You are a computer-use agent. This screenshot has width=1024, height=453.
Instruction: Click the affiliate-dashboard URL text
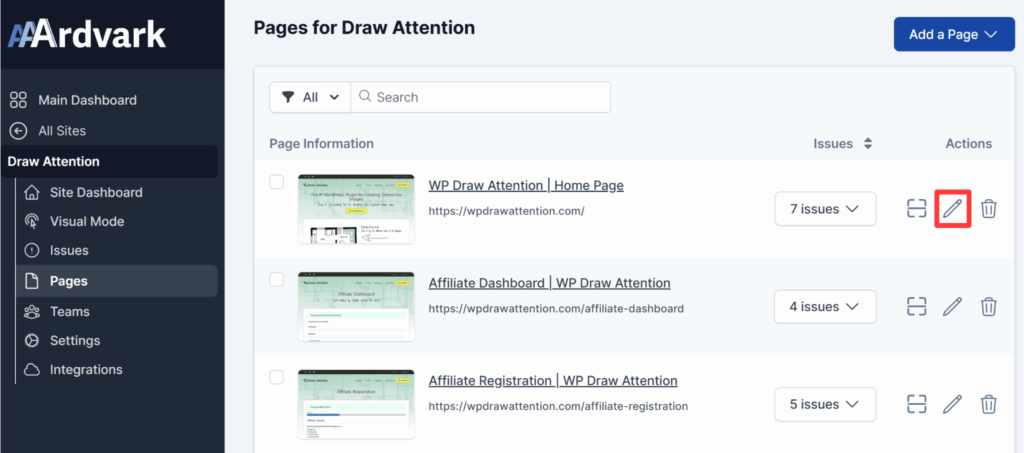556,308
